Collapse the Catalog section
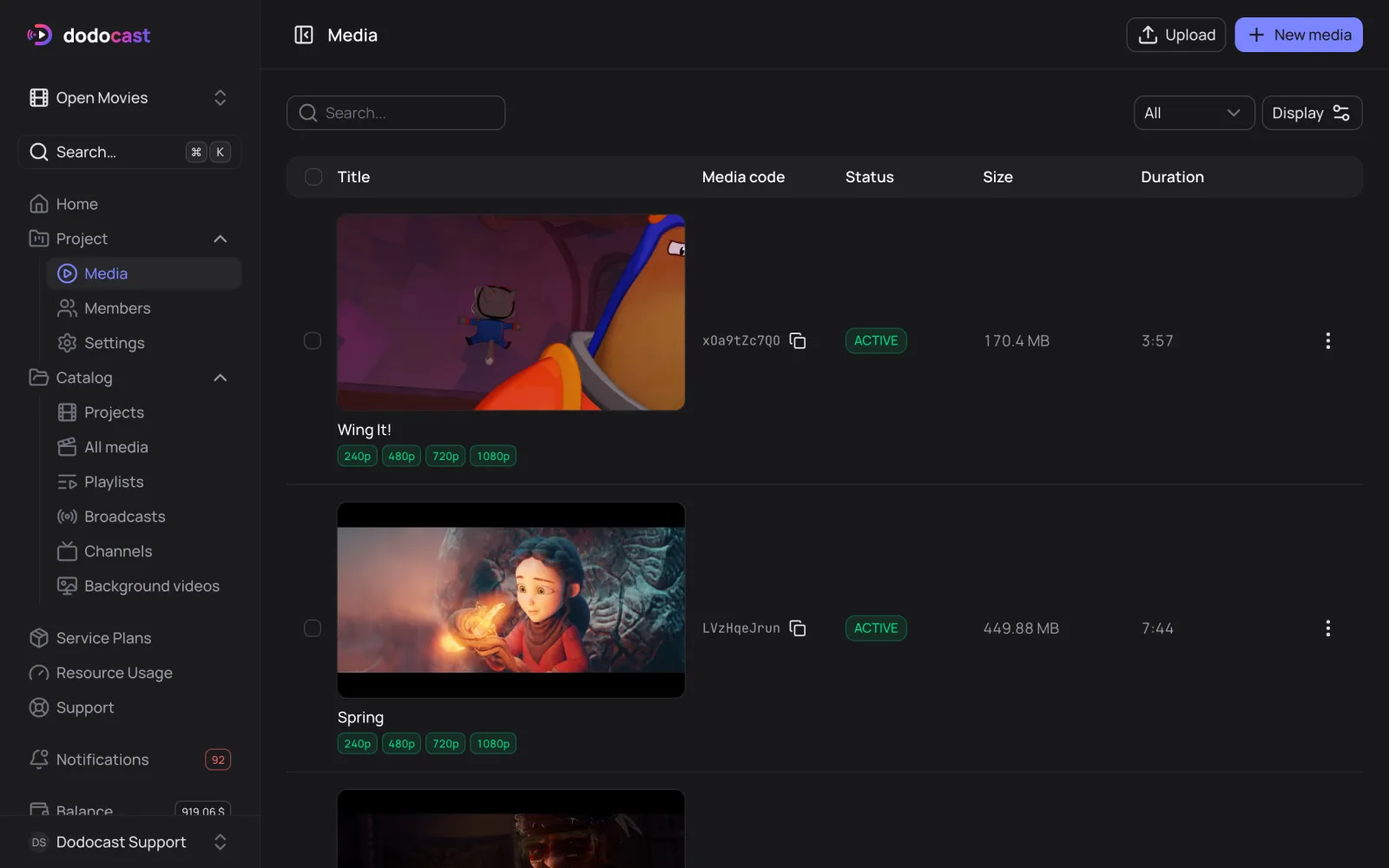Screen dimensions: 1389x868 tap(221, 378)
